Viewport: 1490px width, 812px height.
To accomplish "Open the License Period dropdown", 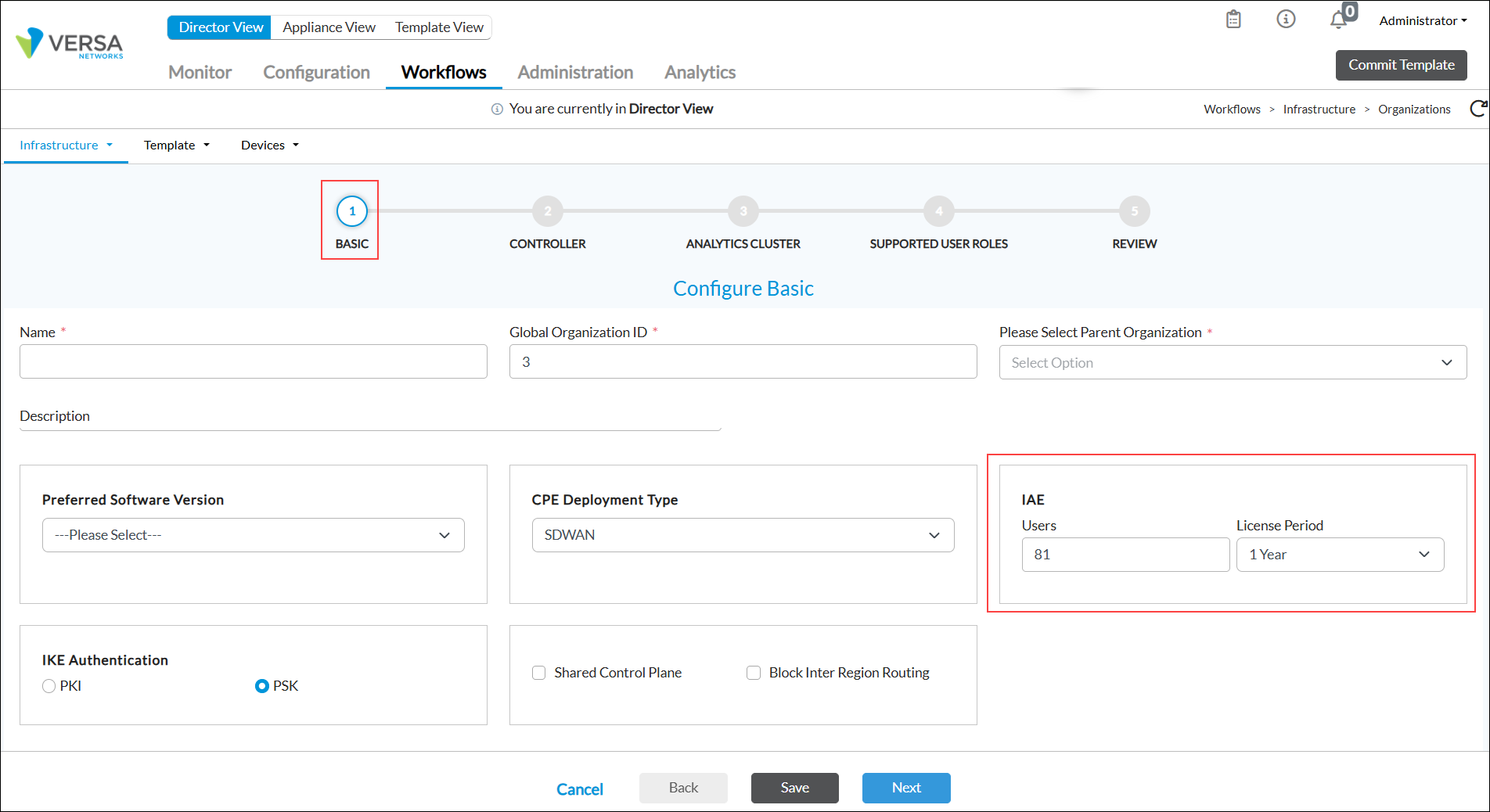I will point(1339,555).
